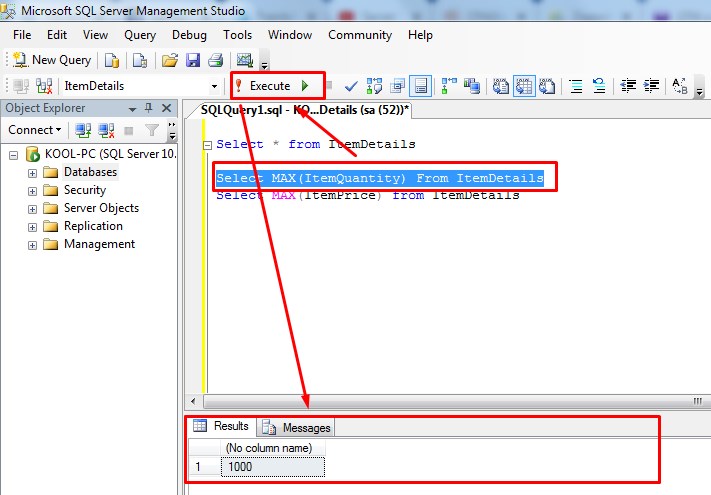
Task: Save the query with the floppy icon
Action: pyautogui.click(x=193, y=60)
